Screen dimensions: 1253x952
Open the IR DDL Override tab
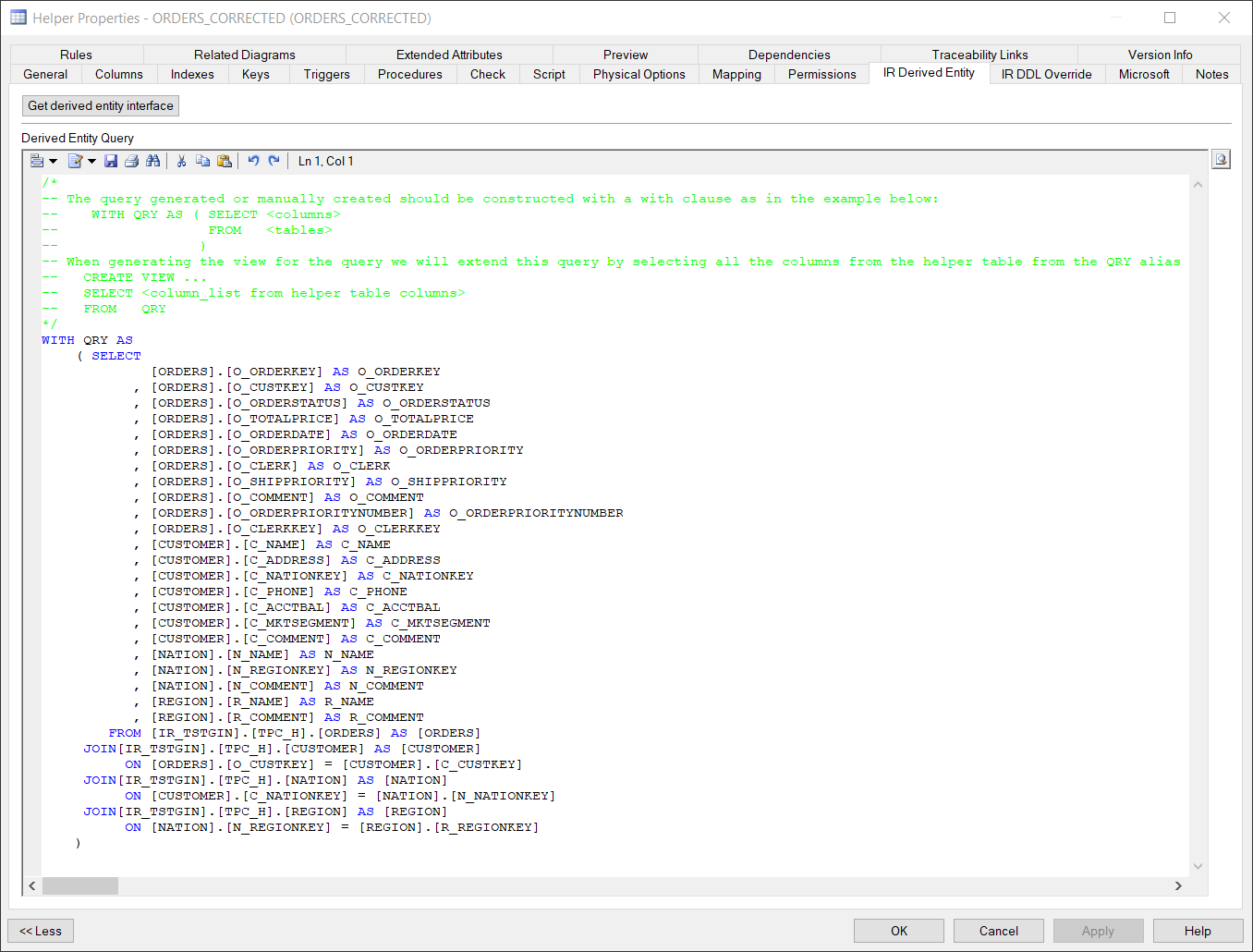tap(1047, 74)
